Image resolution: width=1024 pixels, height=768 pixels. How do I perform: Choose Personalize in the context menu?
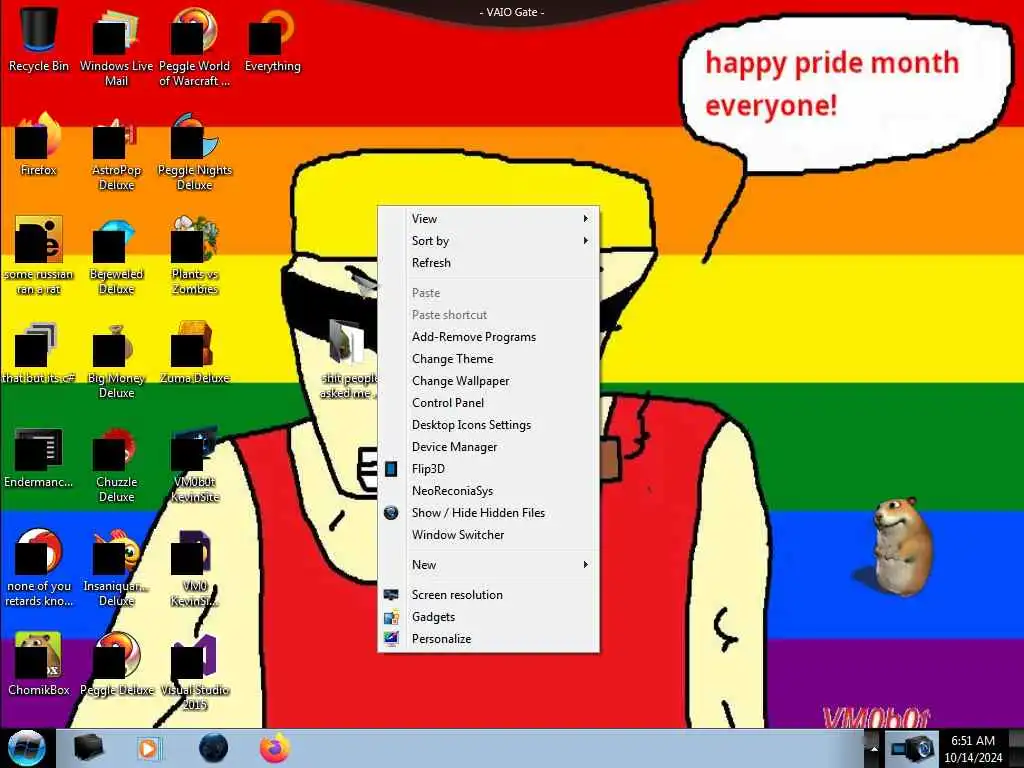coord(488,639)
